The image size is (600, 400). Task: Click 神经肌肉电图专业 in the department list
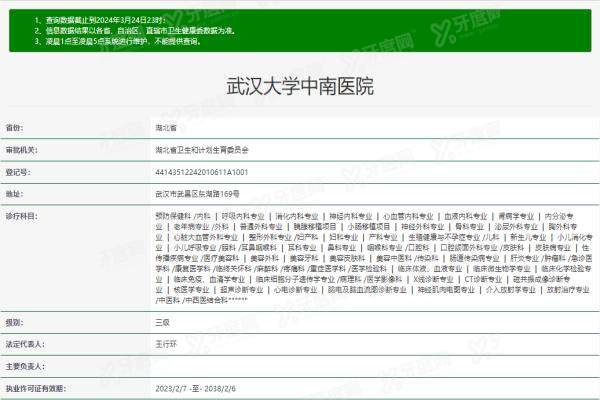coord(446,290)
